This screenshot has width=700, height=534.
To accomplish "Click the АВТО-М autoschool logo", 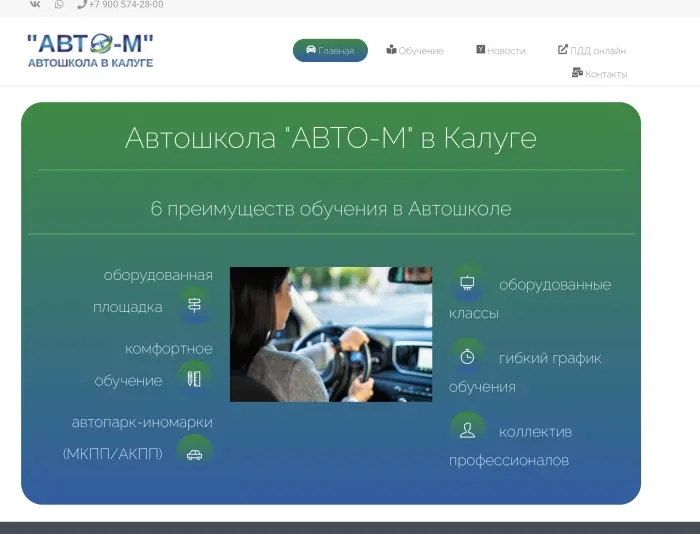I will click(x=91, y=50).
